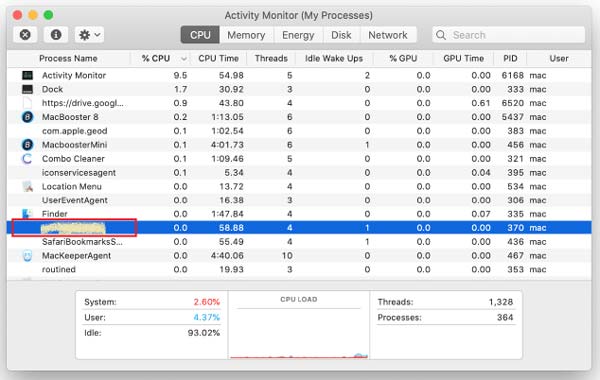Switch to the Memory tab
This screenshot has height=380, width=600.
pyautogui.click(x=246, y=35)
